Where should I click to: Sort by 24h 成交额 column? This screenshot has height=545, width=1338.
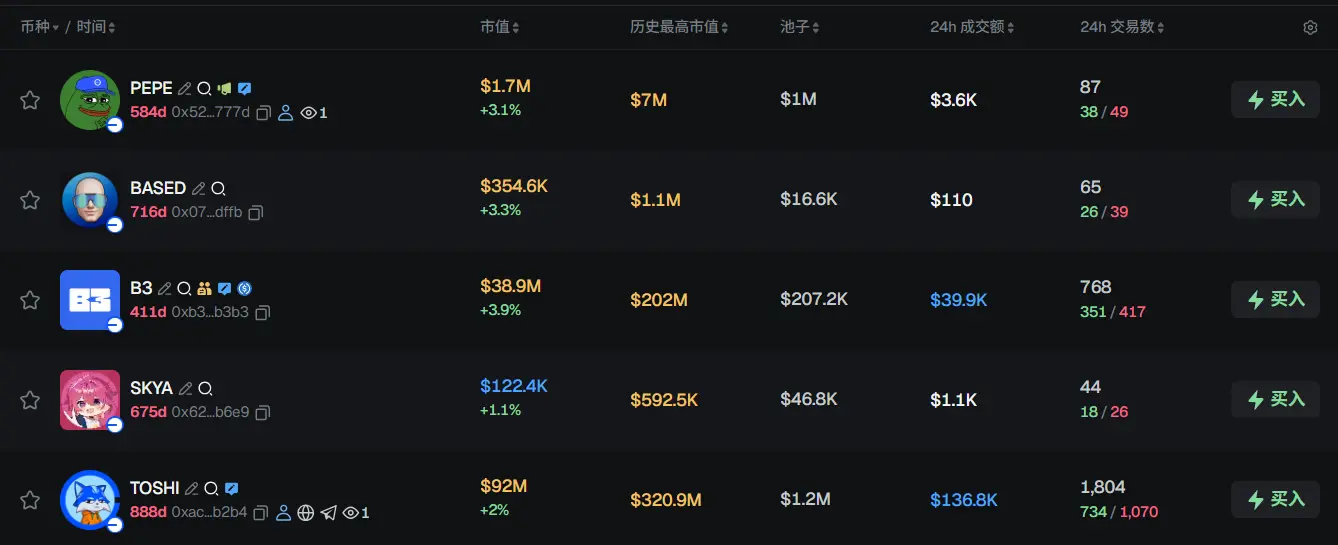[x=972, y=27]
